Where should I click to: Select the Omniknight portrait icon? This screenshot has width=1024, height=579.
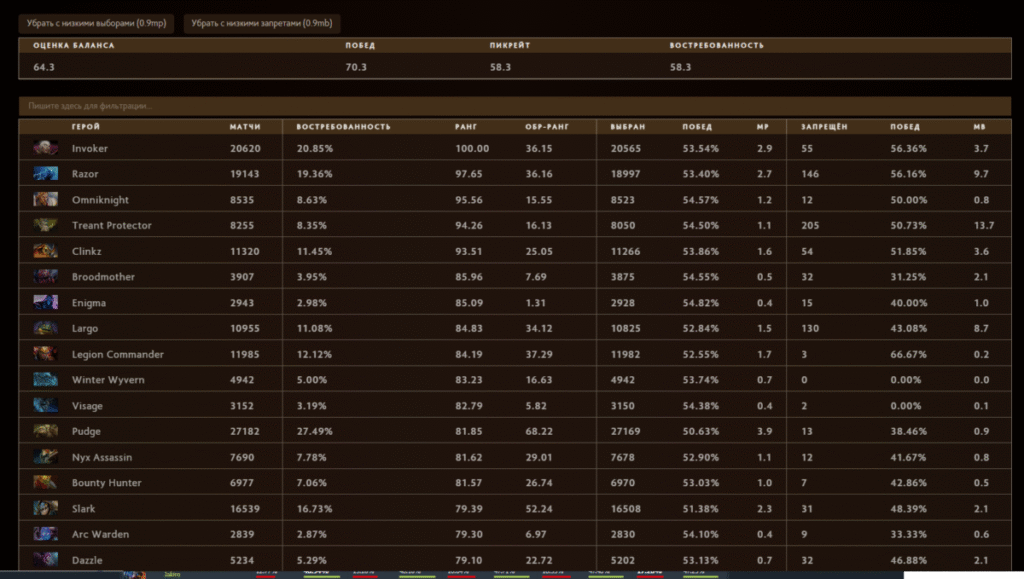point(45,200)
